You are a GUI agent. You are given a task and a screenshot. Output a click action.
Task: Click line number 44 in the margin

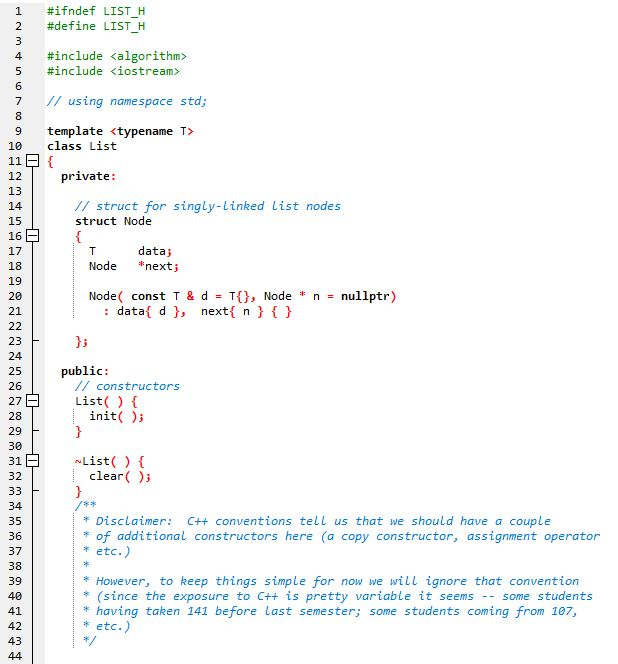tap(15, 656)
